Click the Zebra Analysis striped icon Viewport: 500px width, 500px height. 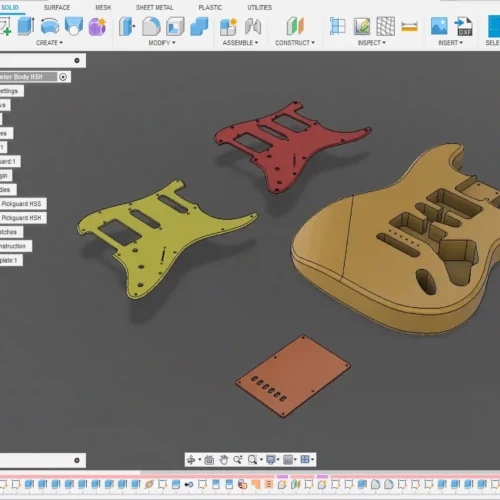click(x=386, y=26)
